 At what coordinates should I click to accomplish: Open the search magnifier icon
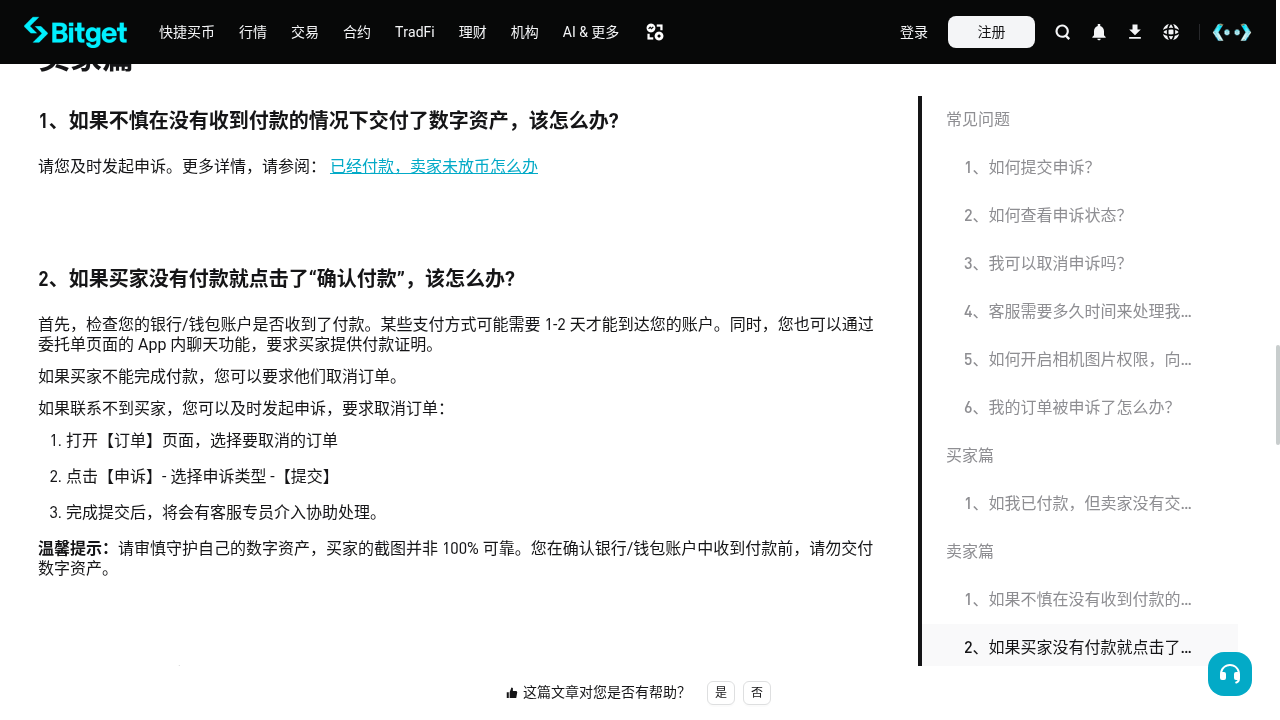click(x=1063, y=32)
